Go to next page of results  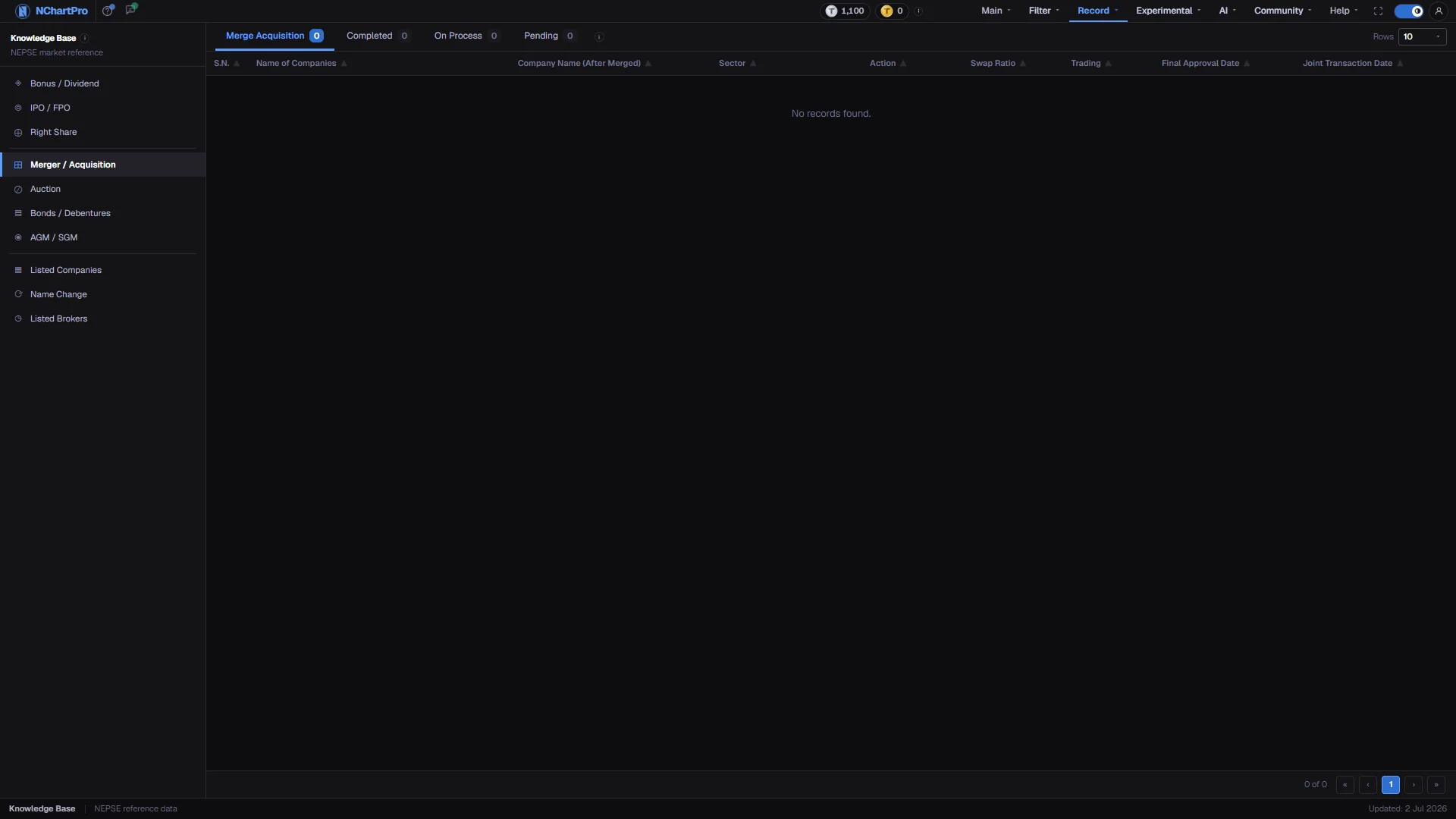(x=1414, y=785)
